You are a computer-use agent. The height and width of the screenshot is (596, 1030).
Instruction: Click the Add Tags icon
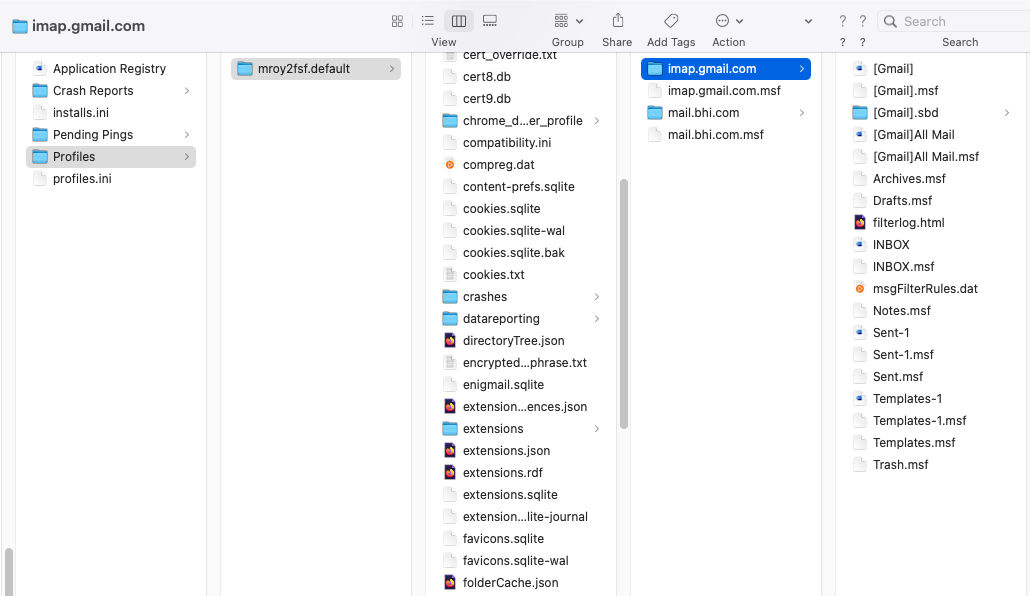click(x=671, y=21)
